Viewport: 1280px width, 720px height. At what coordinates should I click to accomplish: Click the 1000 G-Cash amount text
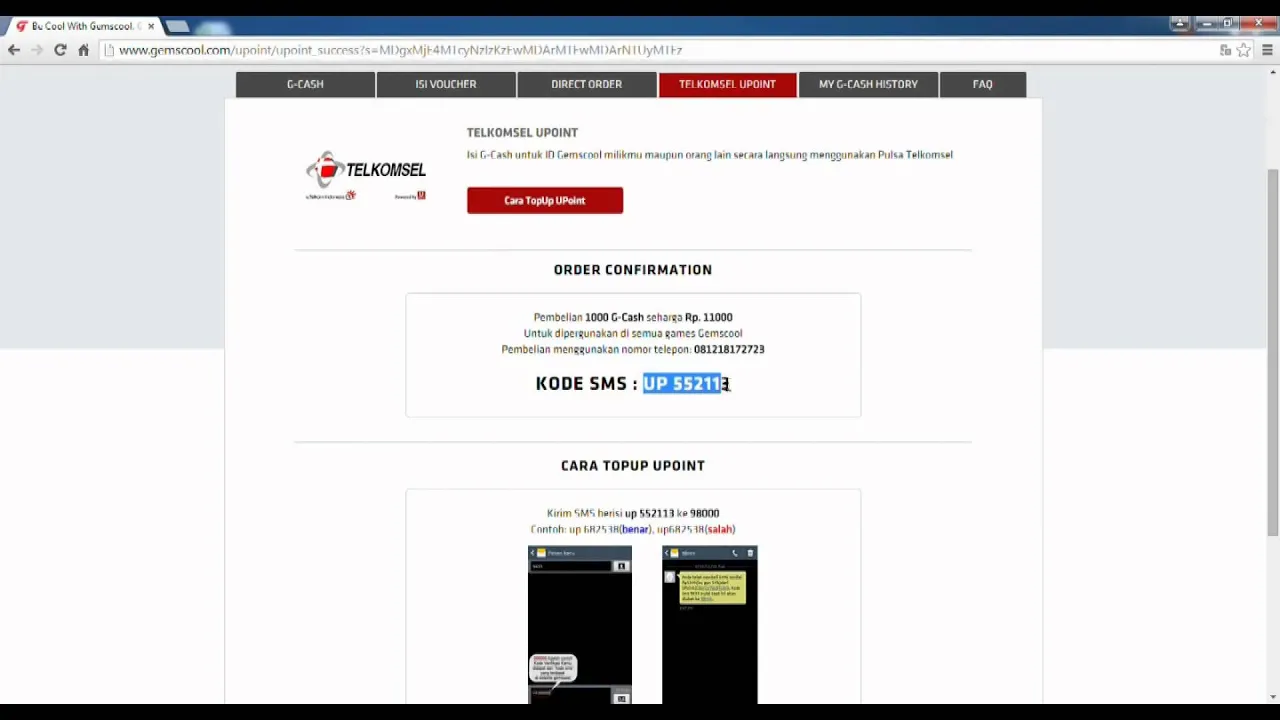click(x=614, y=317)
